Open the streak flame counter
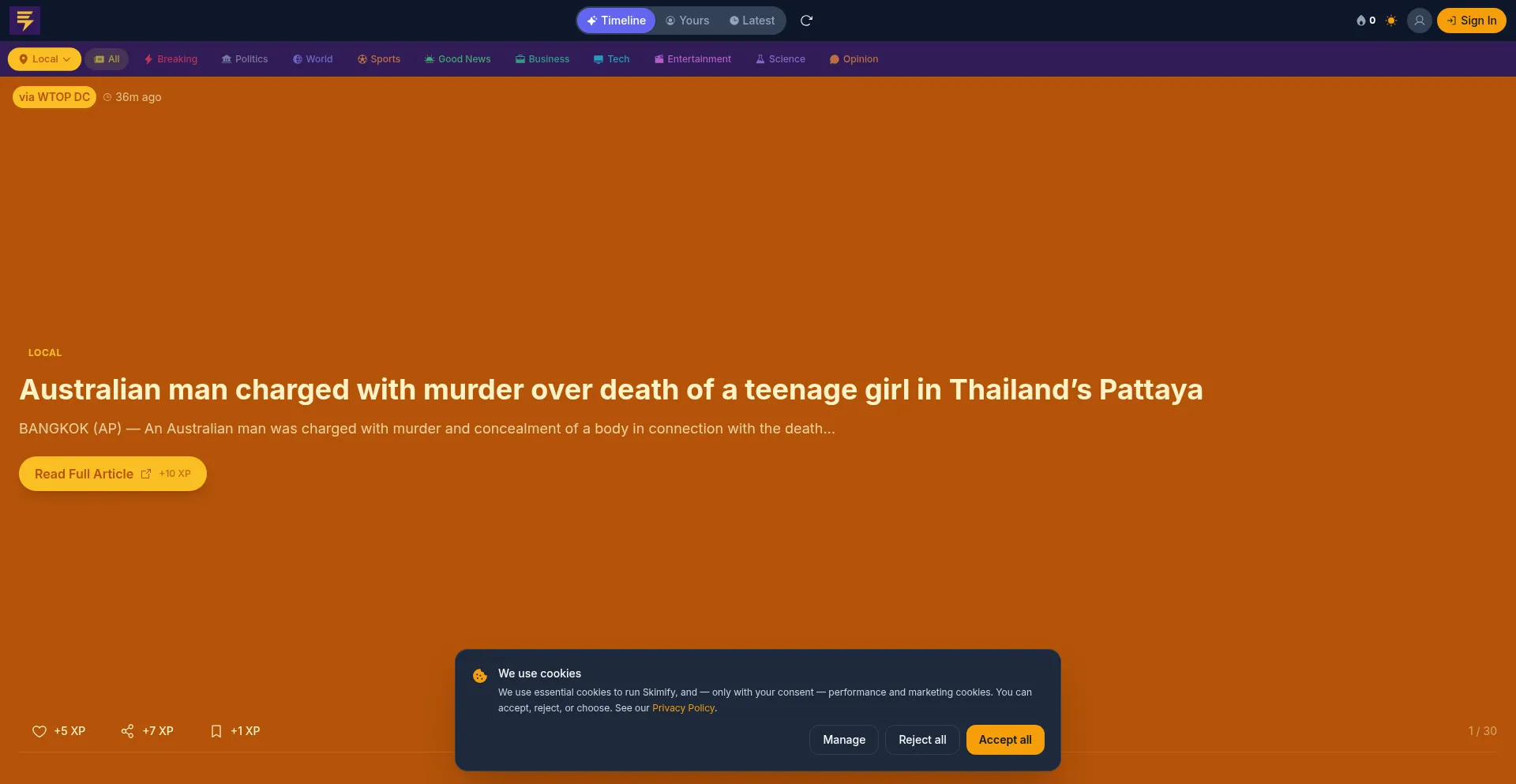Viewport: 1516px width, 784px height. pyautogui.click(x=1366, y=21)
